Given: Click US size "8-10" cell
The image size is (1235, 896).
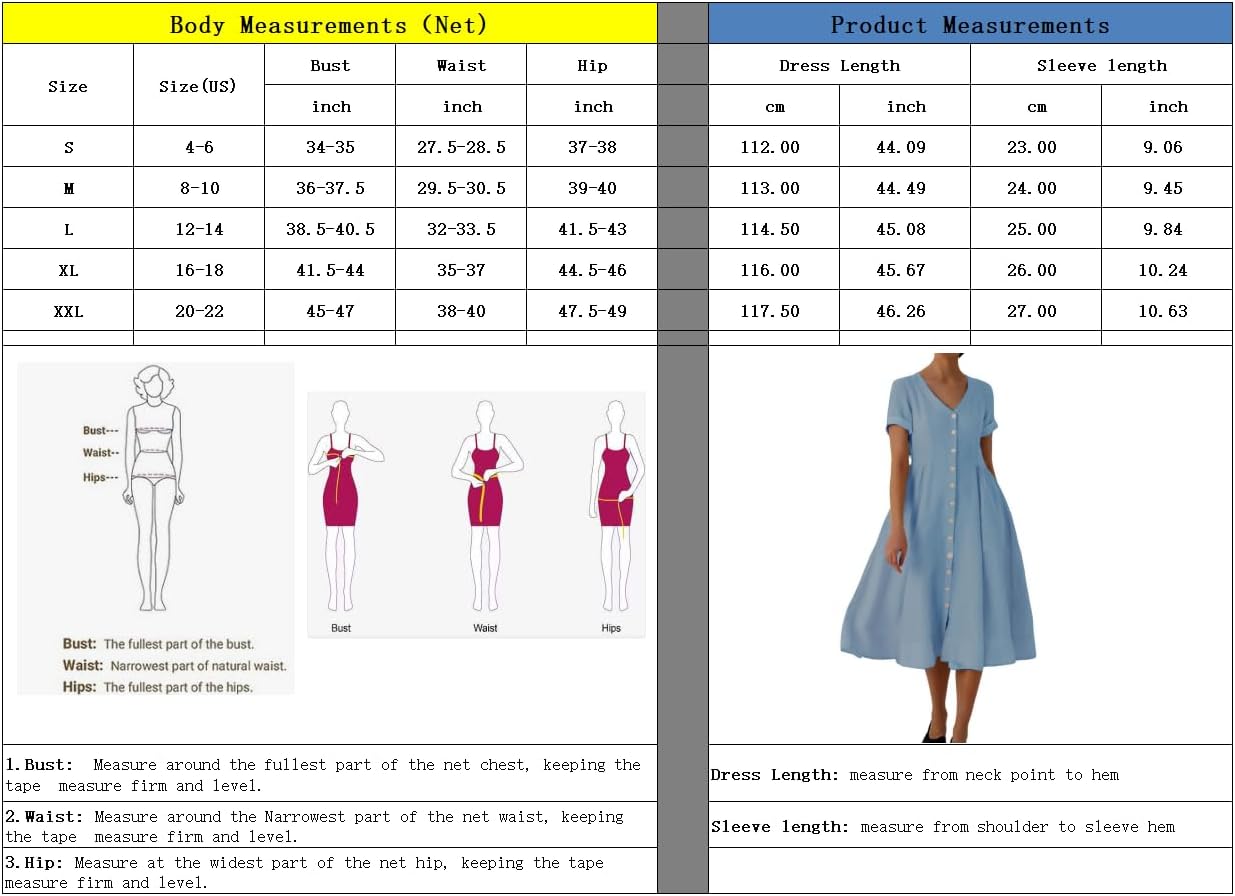Looking at the screenshot, I should (x=198, y=188).
